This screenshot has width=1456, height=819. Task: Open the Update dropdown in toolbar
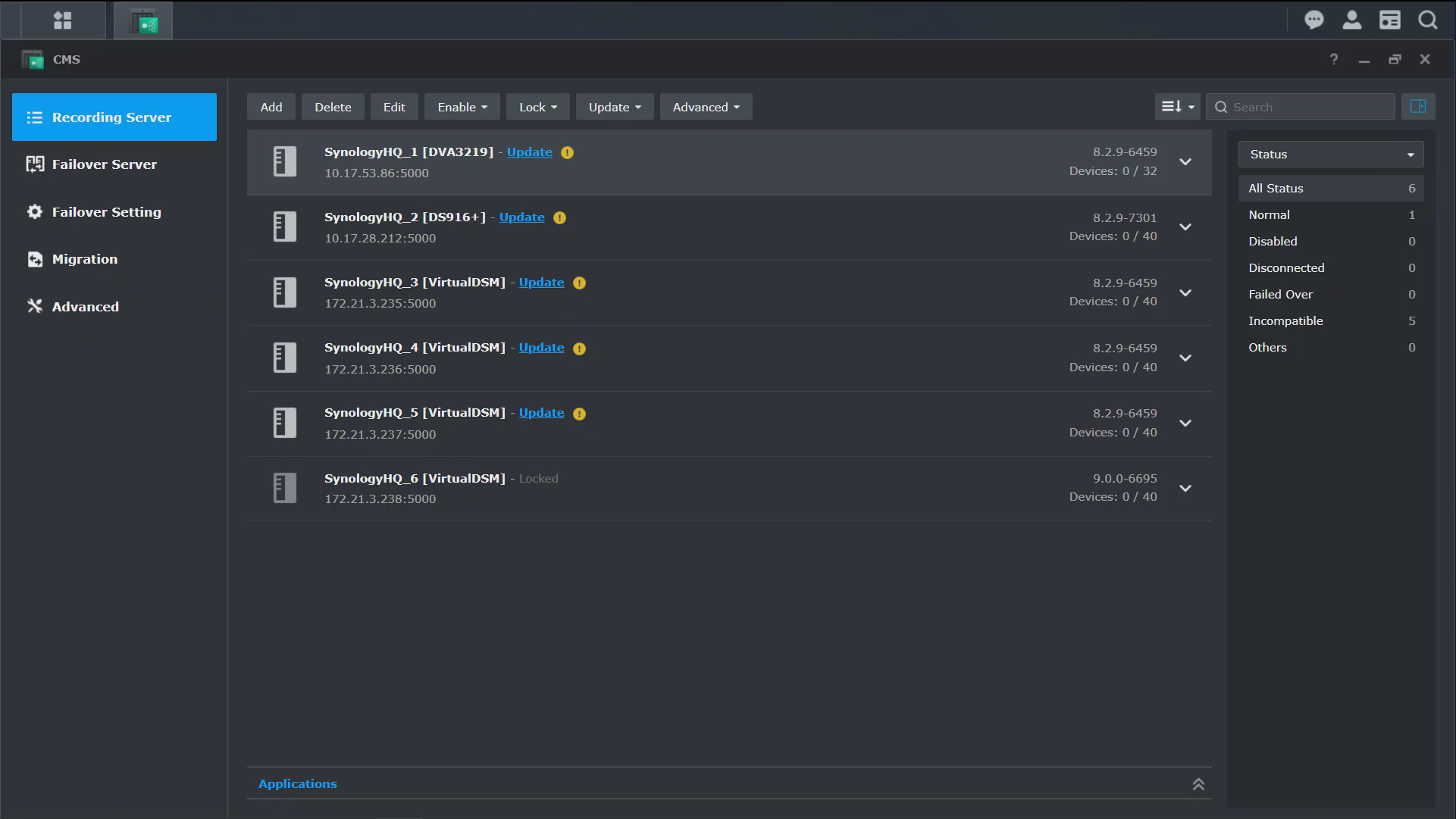pos(614,107)
